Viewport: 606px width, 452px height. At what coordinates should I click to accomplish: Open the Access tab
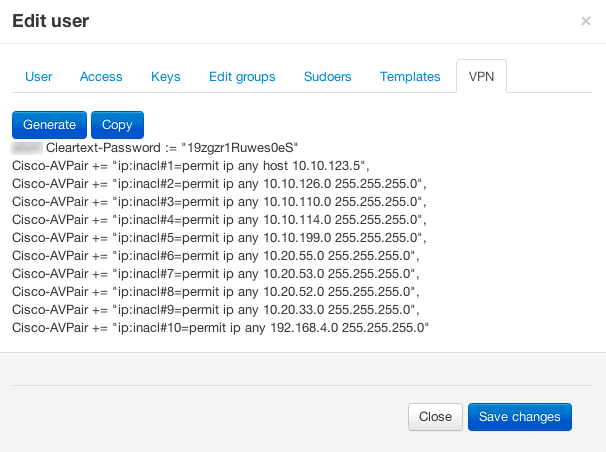(101, 77)
